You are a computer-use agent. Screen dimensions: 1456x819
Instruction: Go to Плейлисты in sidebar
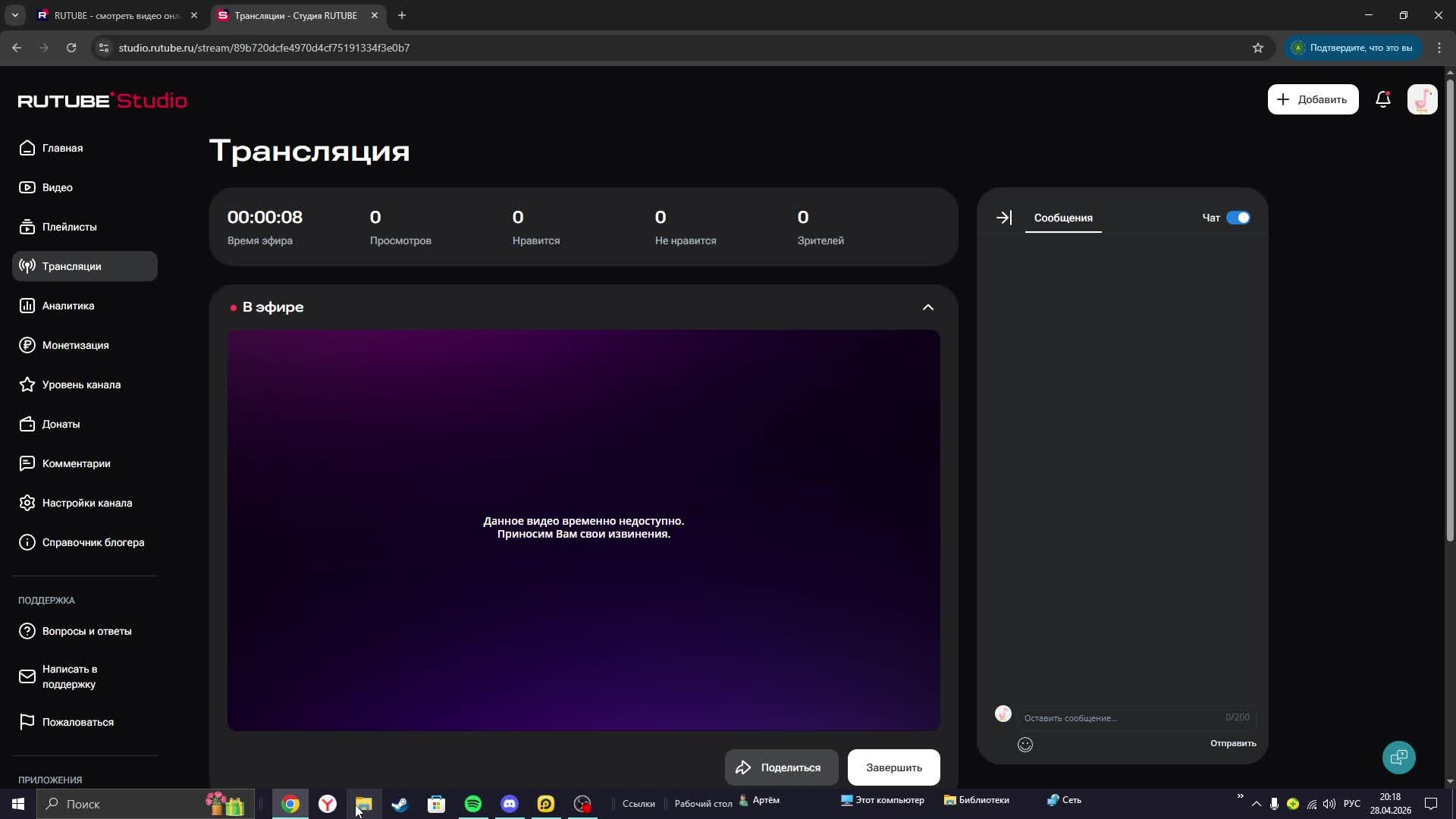(x=85, y=227)
